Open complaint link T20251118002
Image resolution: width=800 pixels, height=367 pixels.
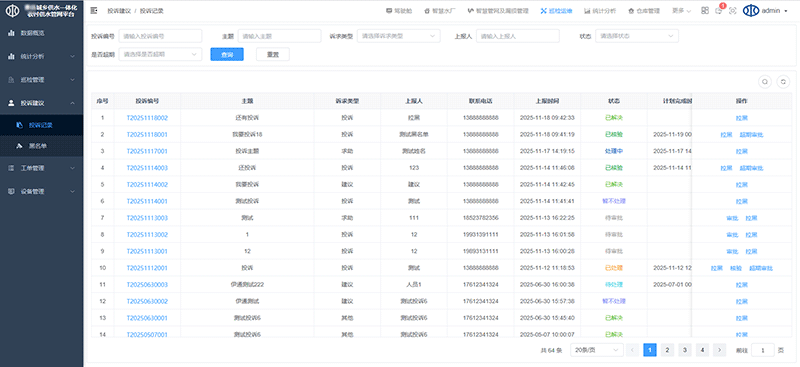pyautogui.click(x=147, y=118)
